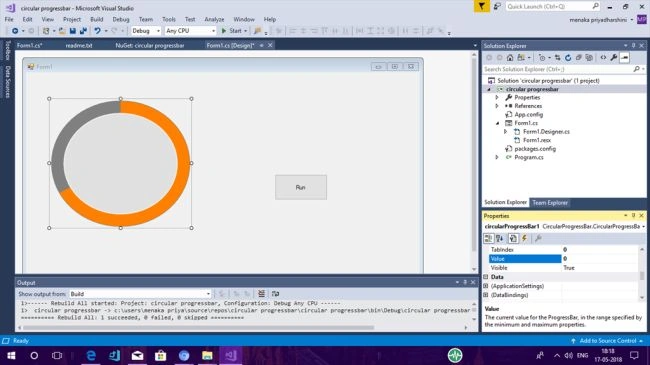650x365 pixels.
Task: Click the notifications flag icon in title bar
Action: 482,6
